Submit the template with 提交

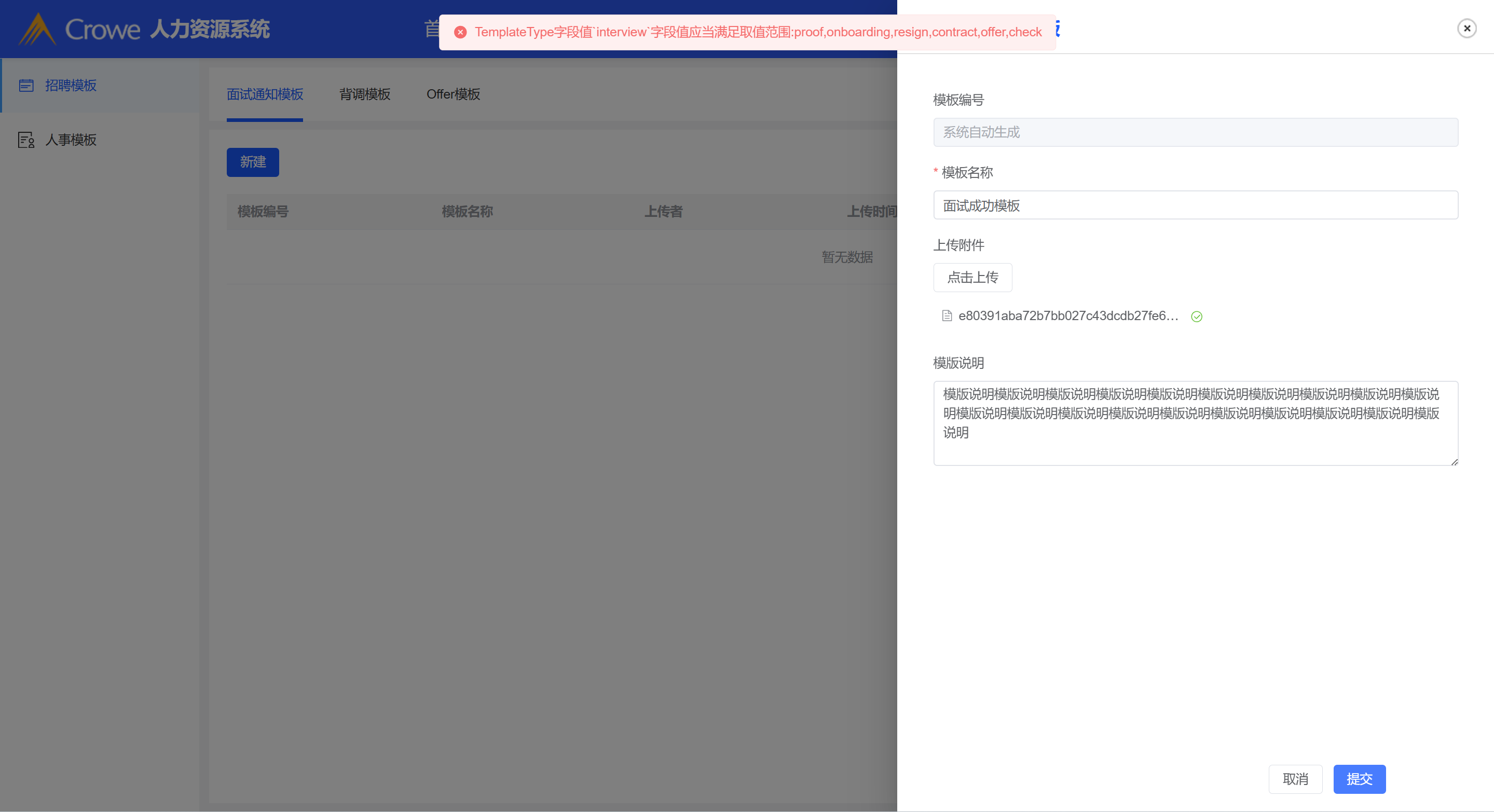pos(1359,779)
